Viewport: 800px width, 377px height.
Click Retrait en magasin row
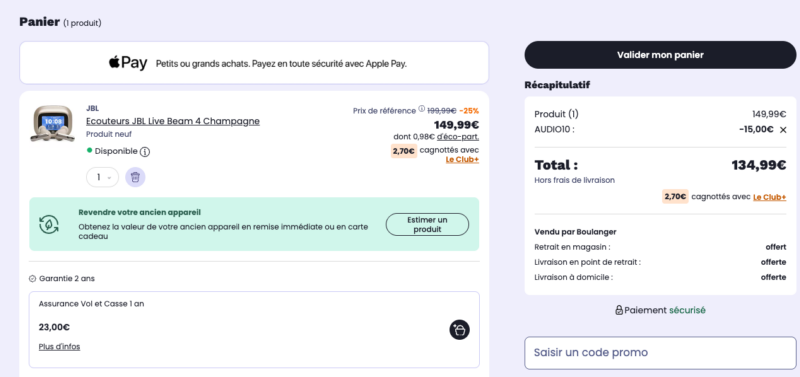660,247
